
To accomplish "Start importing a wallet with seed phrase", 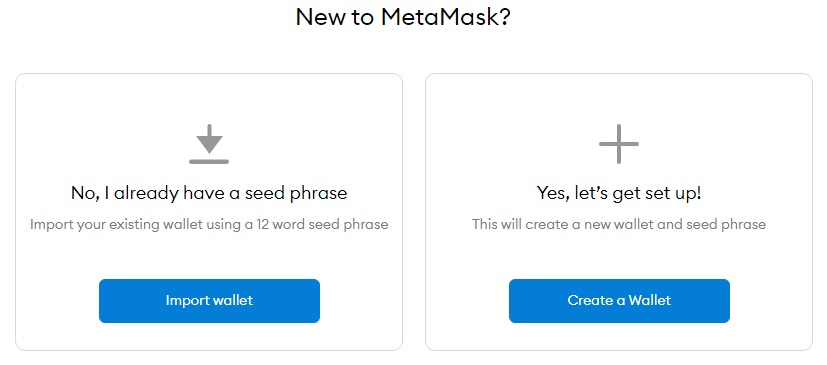I will (209, 301).
